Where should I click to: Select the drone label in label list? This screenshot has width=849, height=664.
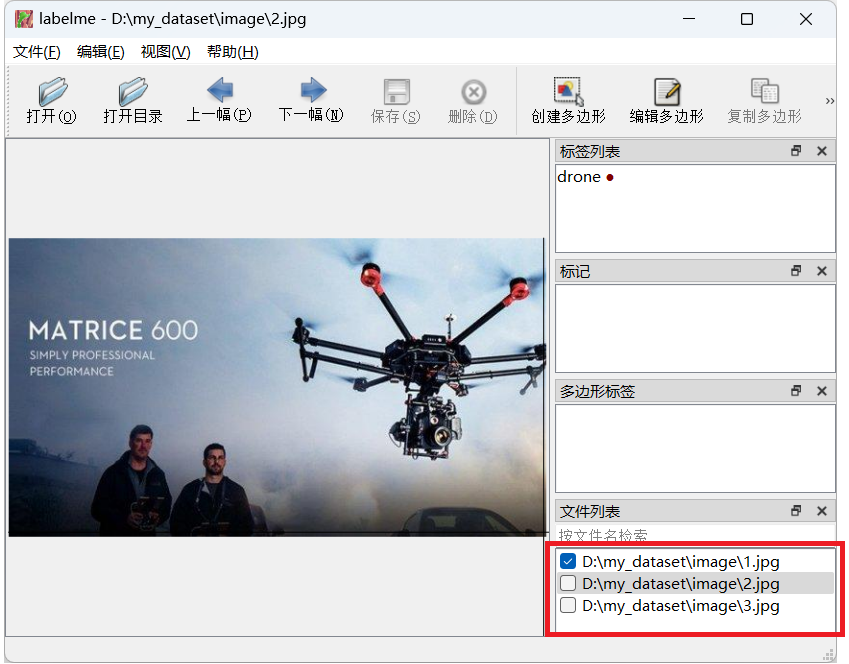click(585, 177)
